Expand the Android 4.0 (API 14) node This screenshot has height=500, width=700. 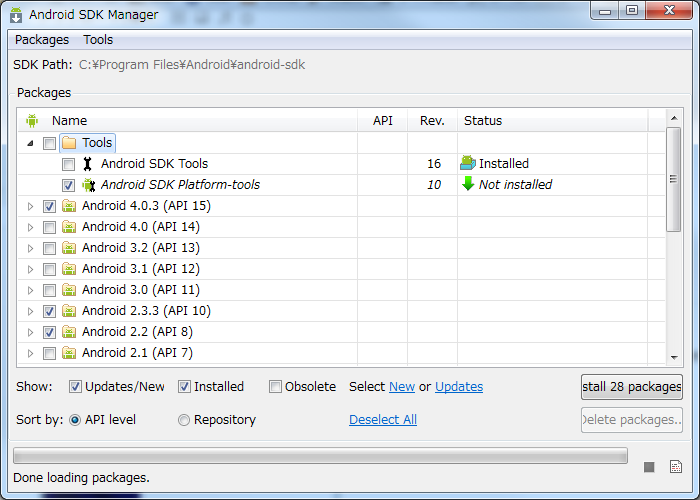30,227
